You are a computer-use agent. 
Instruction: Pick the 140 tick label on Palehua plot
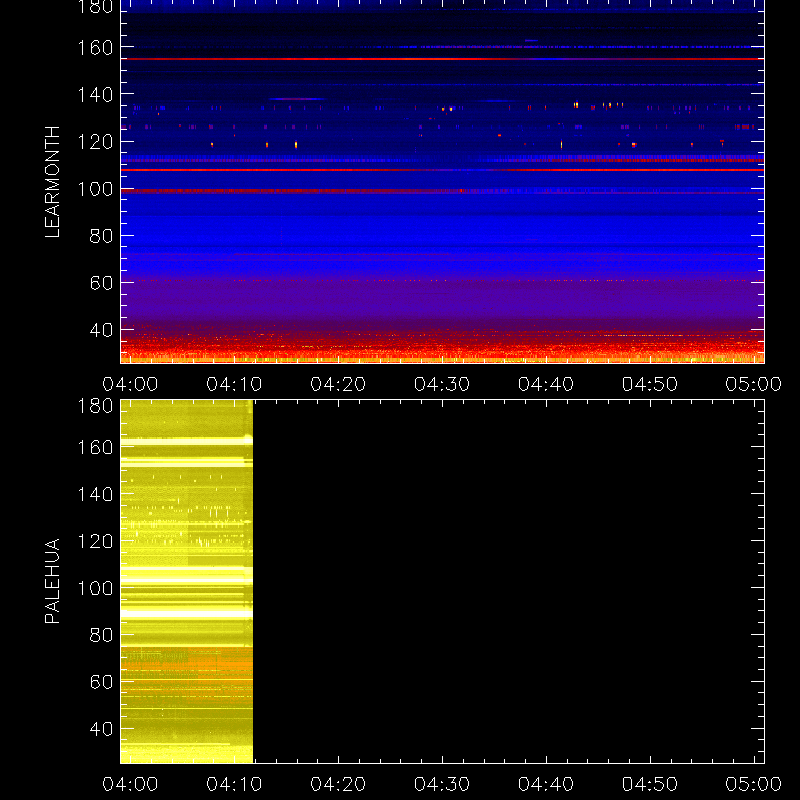[x=95, y=494]
